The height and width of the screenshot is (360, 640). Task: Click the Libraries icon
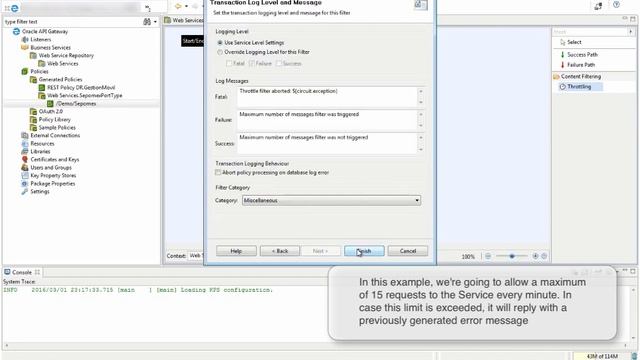24,151
